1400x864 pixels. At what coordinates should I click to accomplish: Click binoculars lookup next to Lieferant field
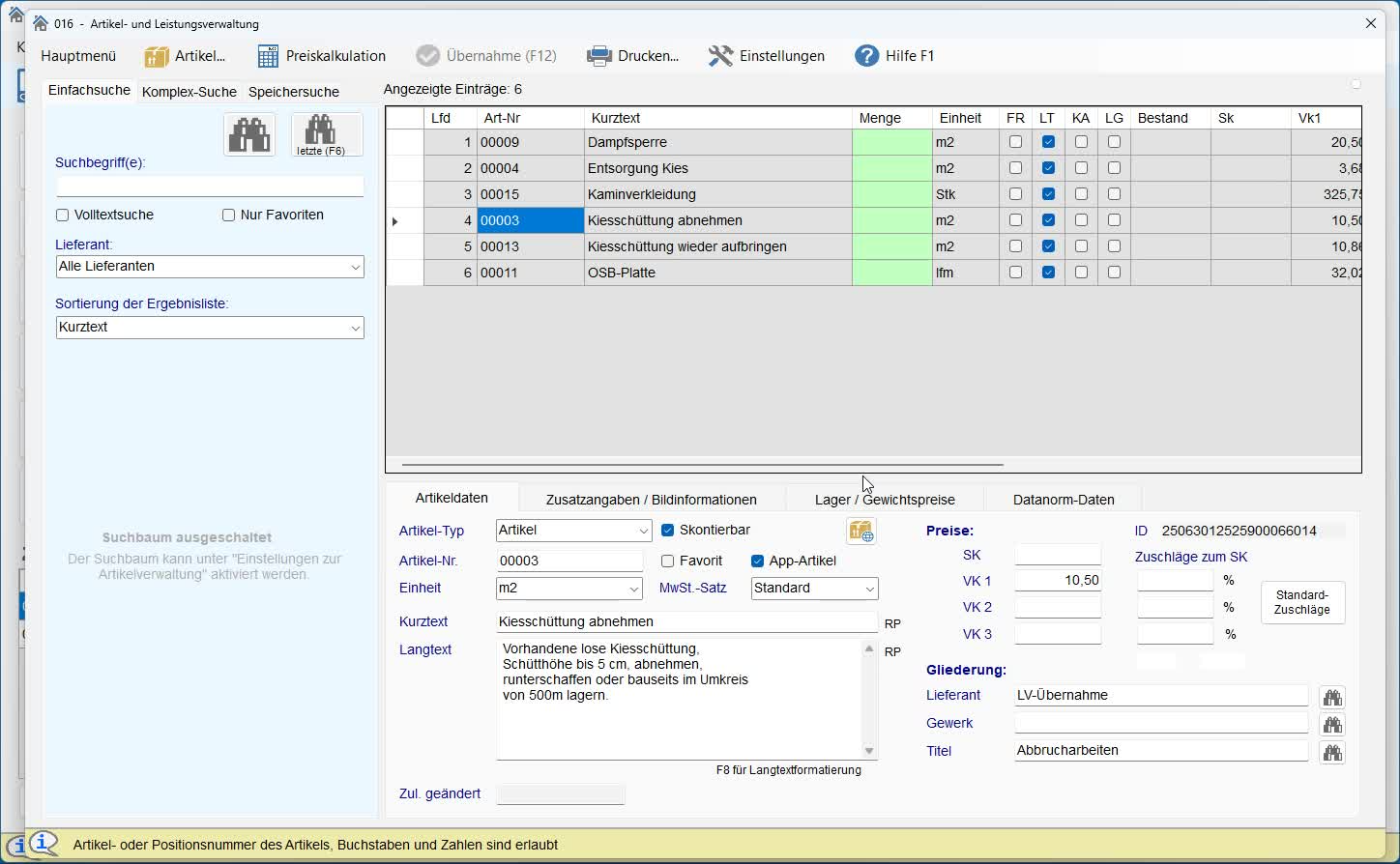coord(1332,697)
